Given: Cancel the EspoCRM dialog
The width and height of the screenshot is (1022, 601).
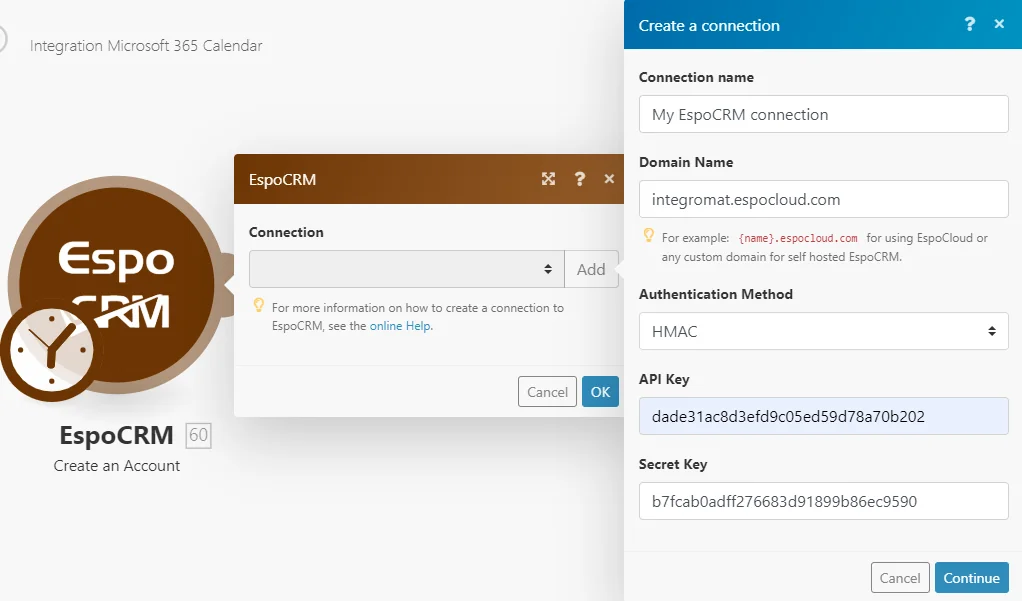Looking at the screenshot, I should point(548,392).
